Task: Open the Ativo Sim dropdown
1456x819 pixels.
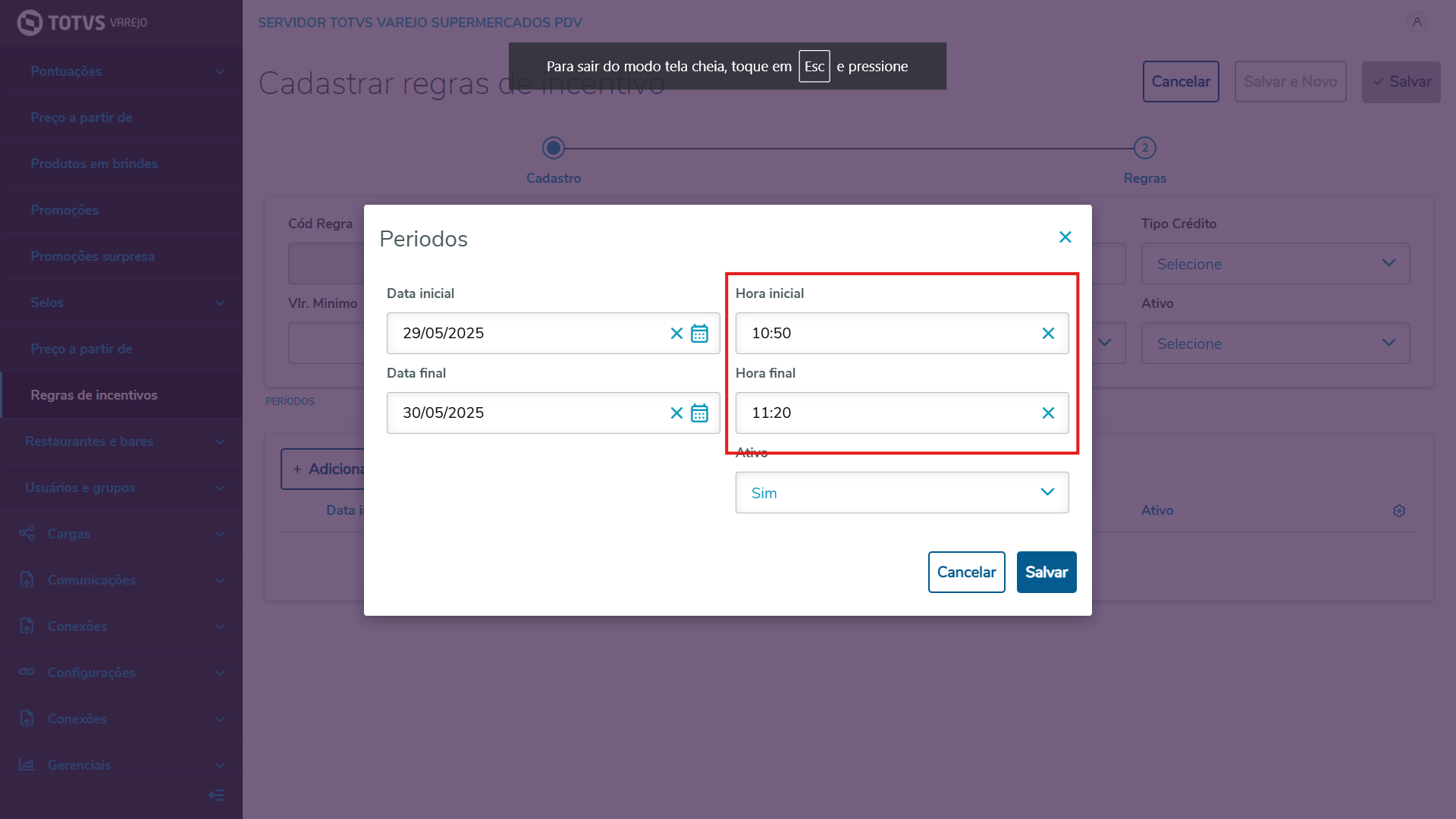Action: coord(902,493)
